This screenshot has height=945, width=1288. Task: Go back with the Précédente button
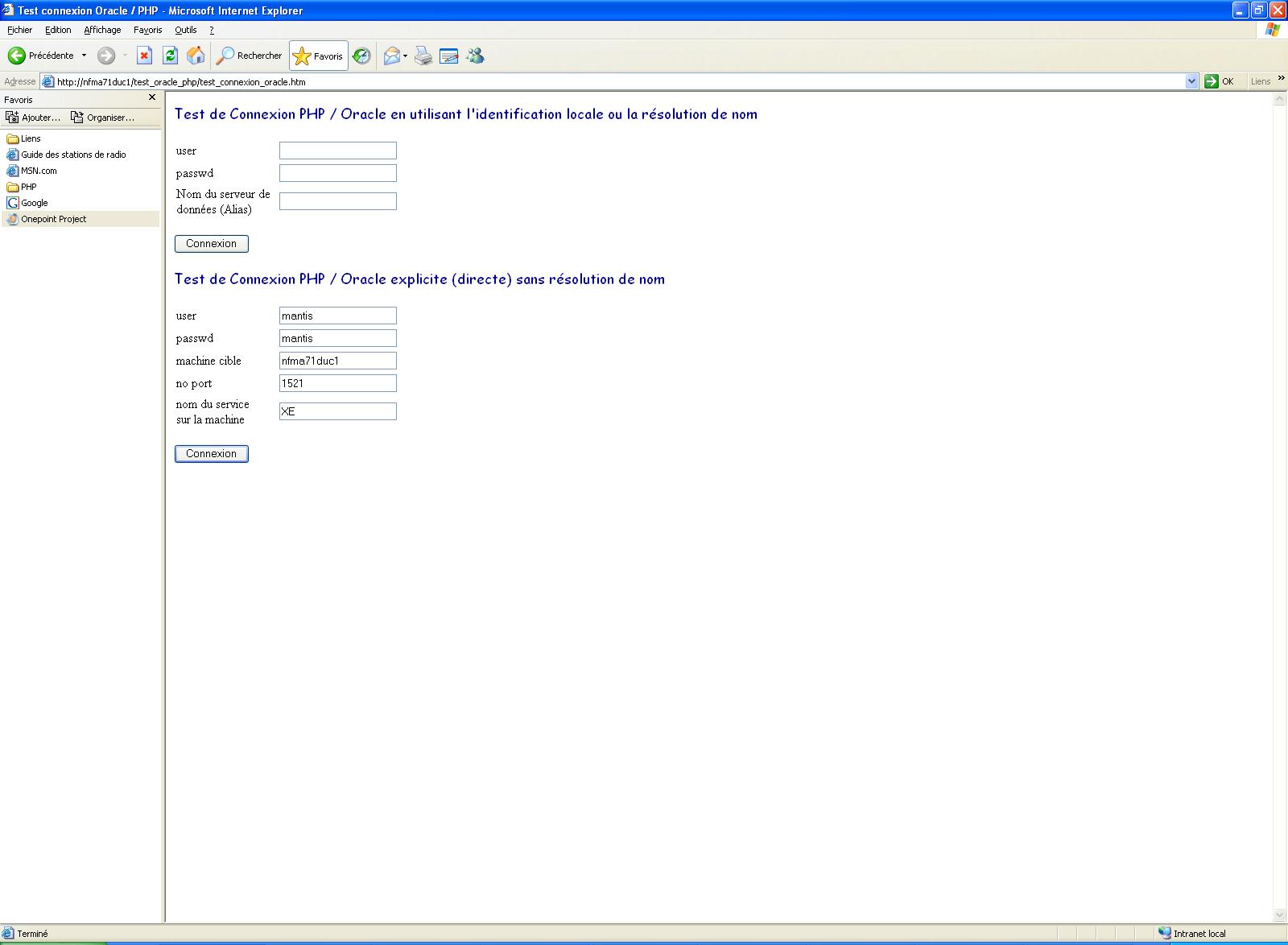[41, 56]
